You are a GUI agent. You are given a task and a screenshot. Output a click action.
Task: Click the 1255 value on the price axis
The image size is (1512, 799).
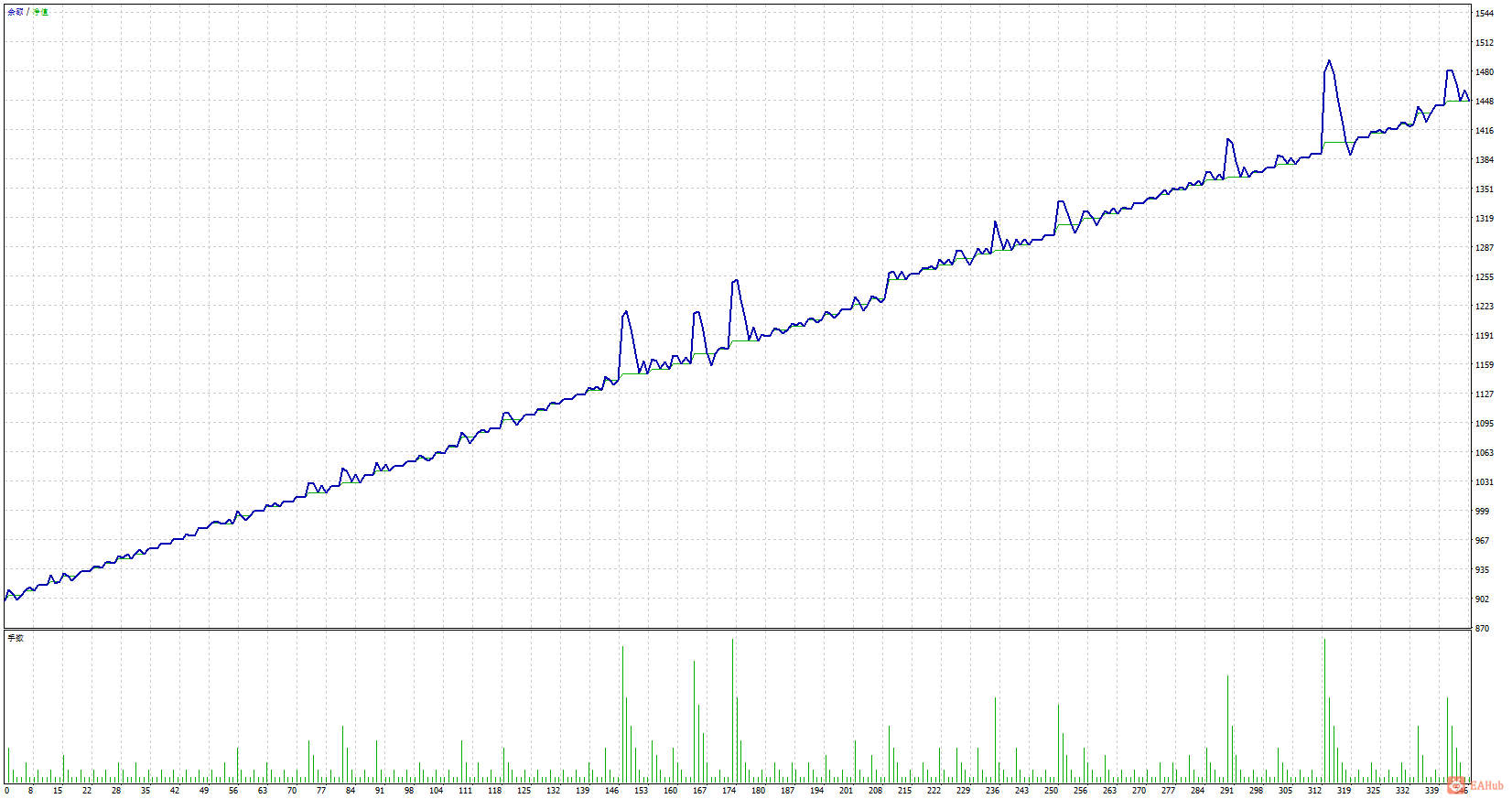1485,277
